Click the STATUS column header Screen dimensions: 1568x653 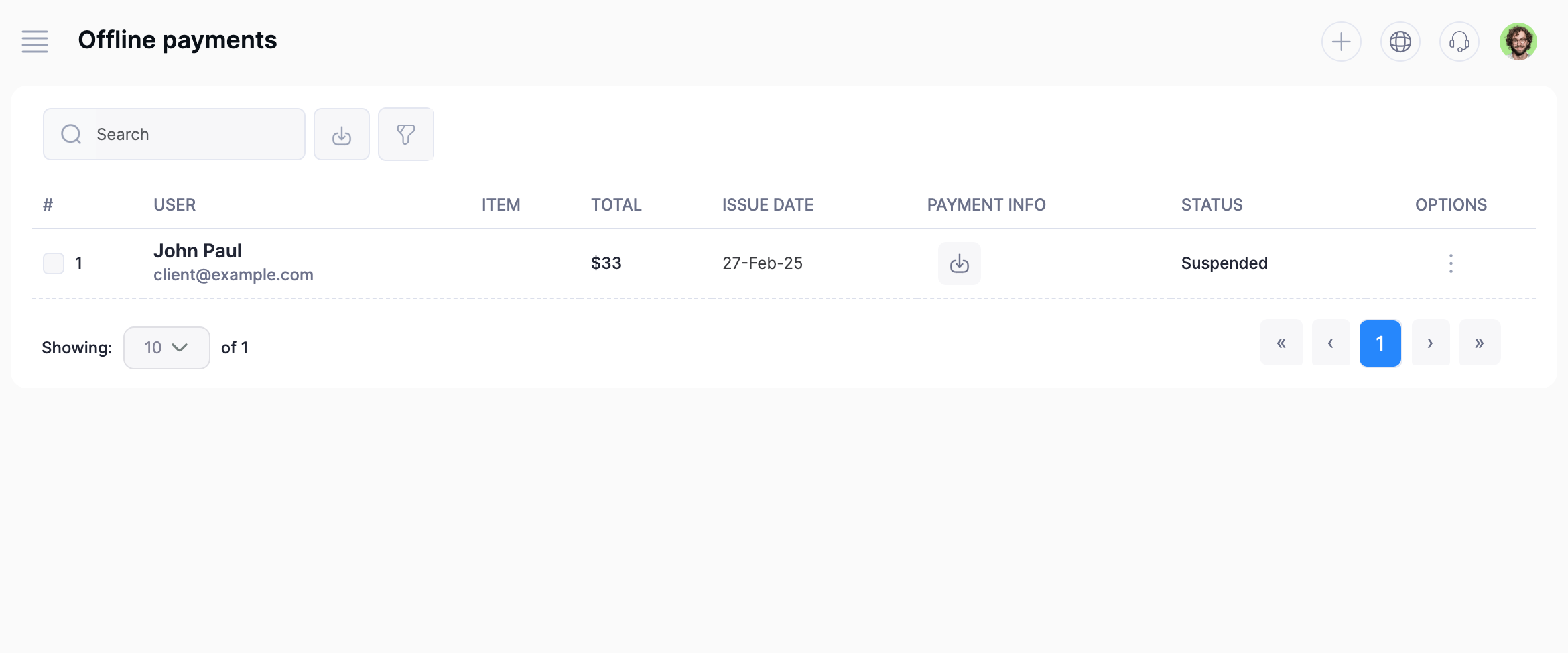point(1212,205)
